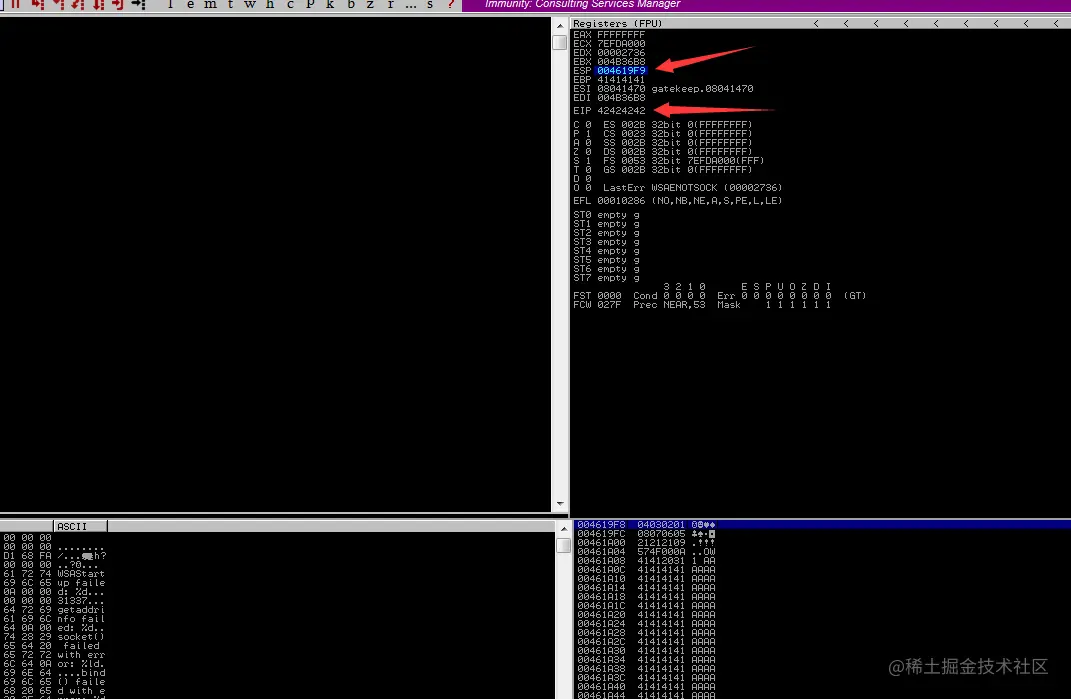Viewport: 1071px width, 699px height.
Task: Show hardware breakpoints with z button
Action: point(370,4)
